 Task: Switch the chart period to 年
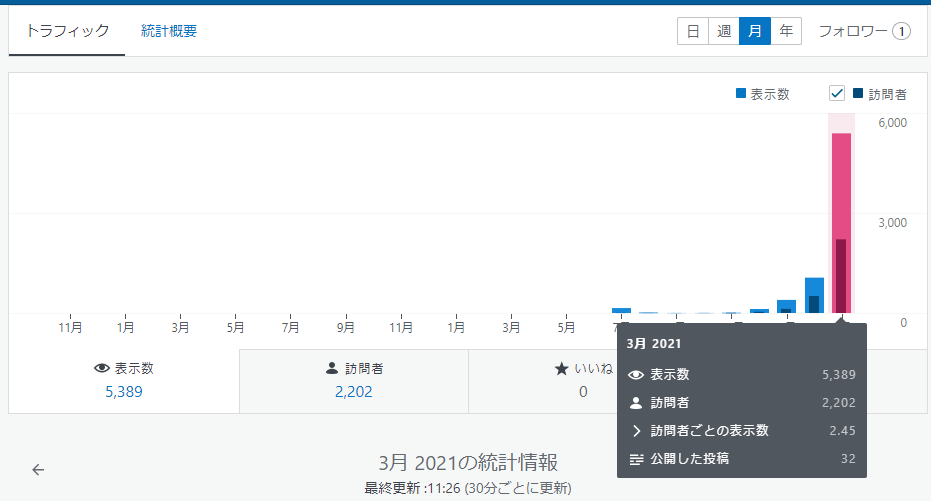tap(786, 31)
